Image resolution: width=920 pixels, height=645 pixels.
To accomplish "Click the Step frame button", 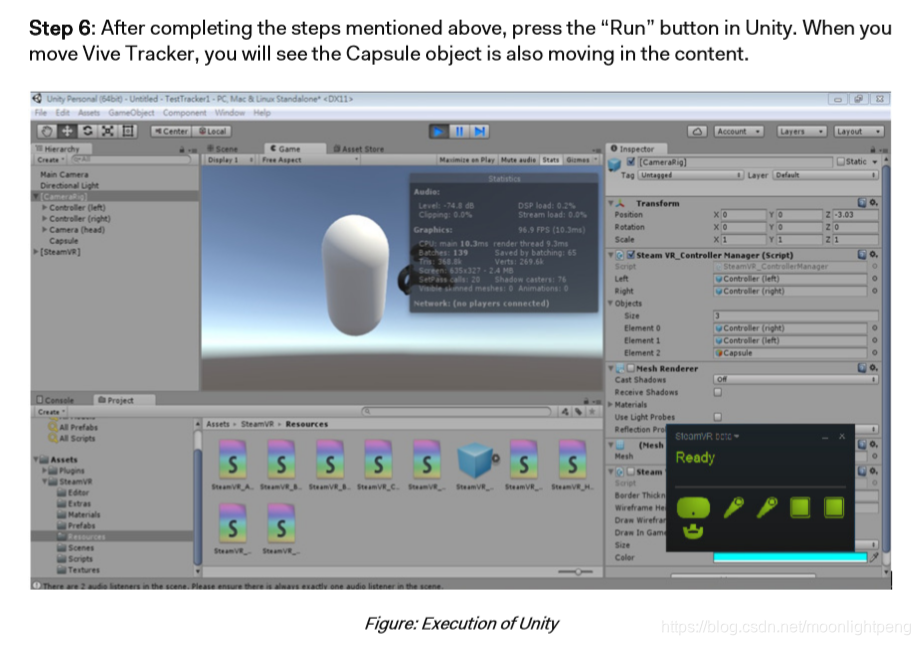I will [x=480, y=131].
